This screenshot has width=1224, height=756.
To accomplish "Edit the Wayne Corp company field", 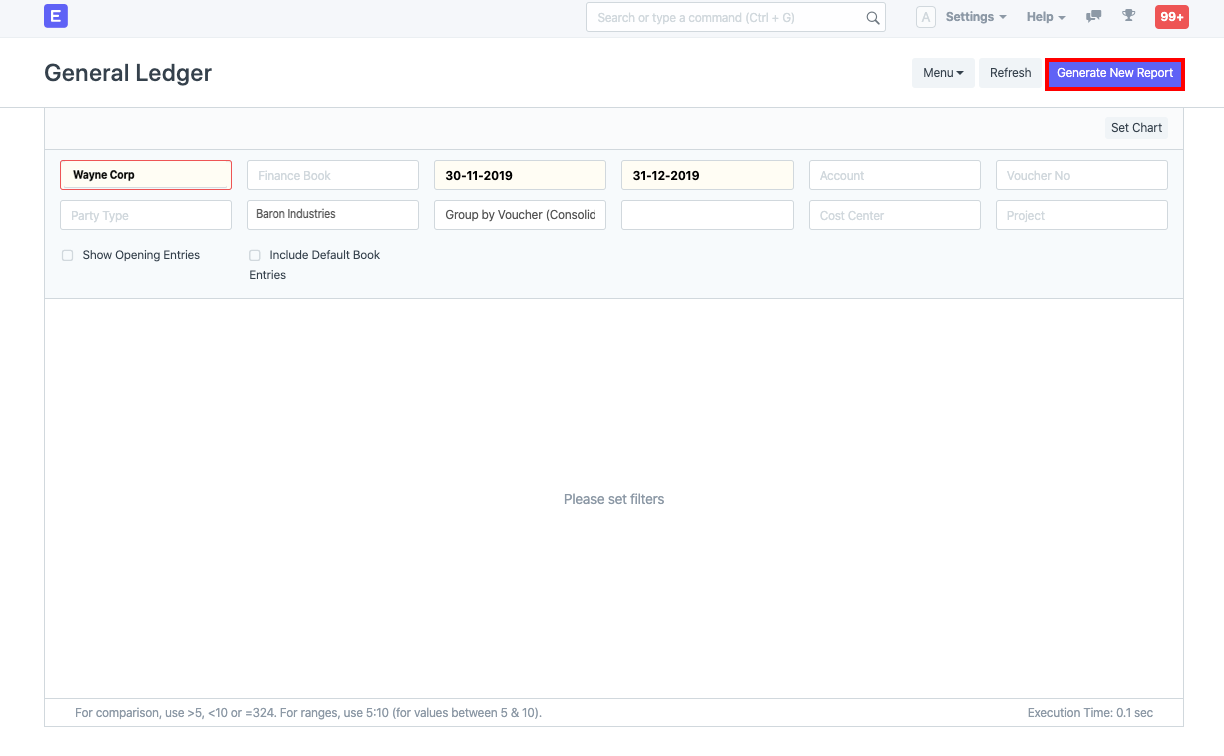I will (x=145, y=174).
